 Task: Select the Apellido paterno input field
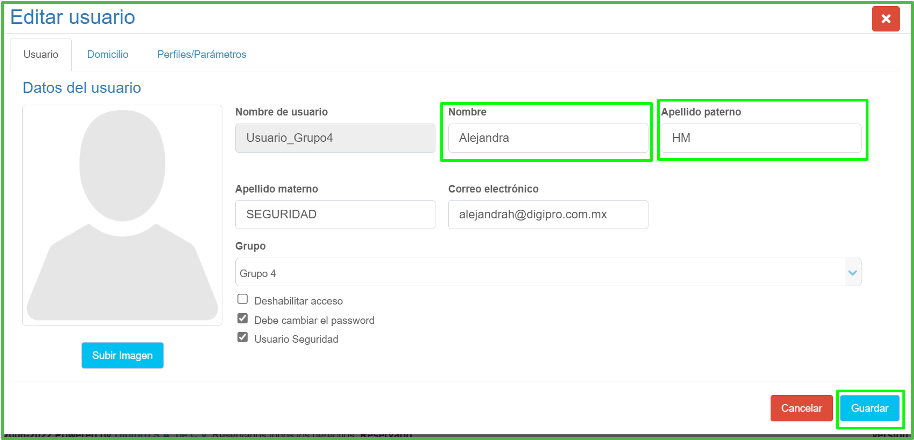(761, 138)
